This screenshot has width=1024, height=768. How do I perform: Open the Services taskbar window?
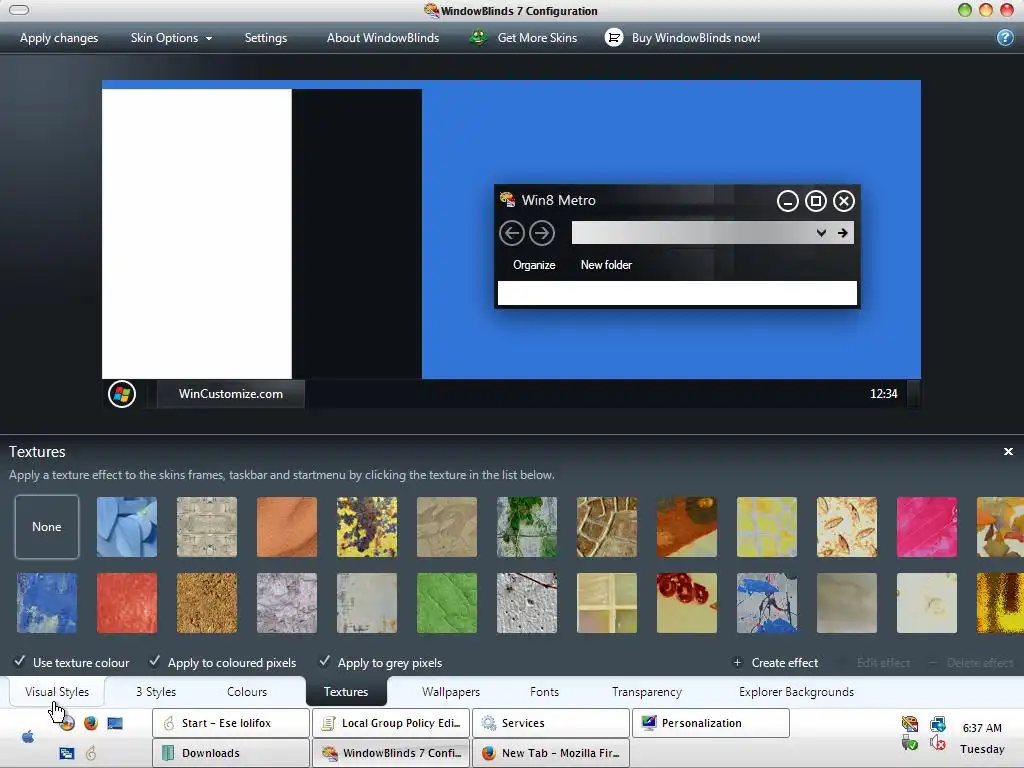[x=551, y=723]
